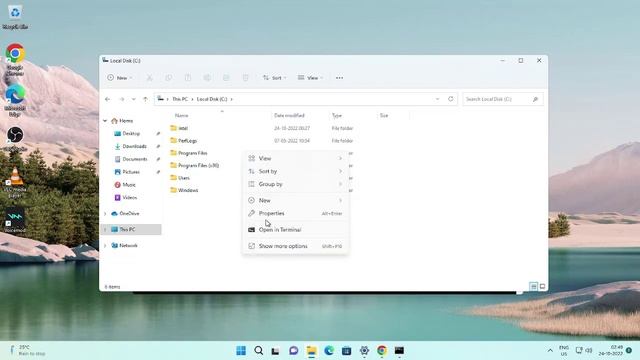Click the search magnifier in search box
Viewport: 640px width, 360px height.
(535, 99)
